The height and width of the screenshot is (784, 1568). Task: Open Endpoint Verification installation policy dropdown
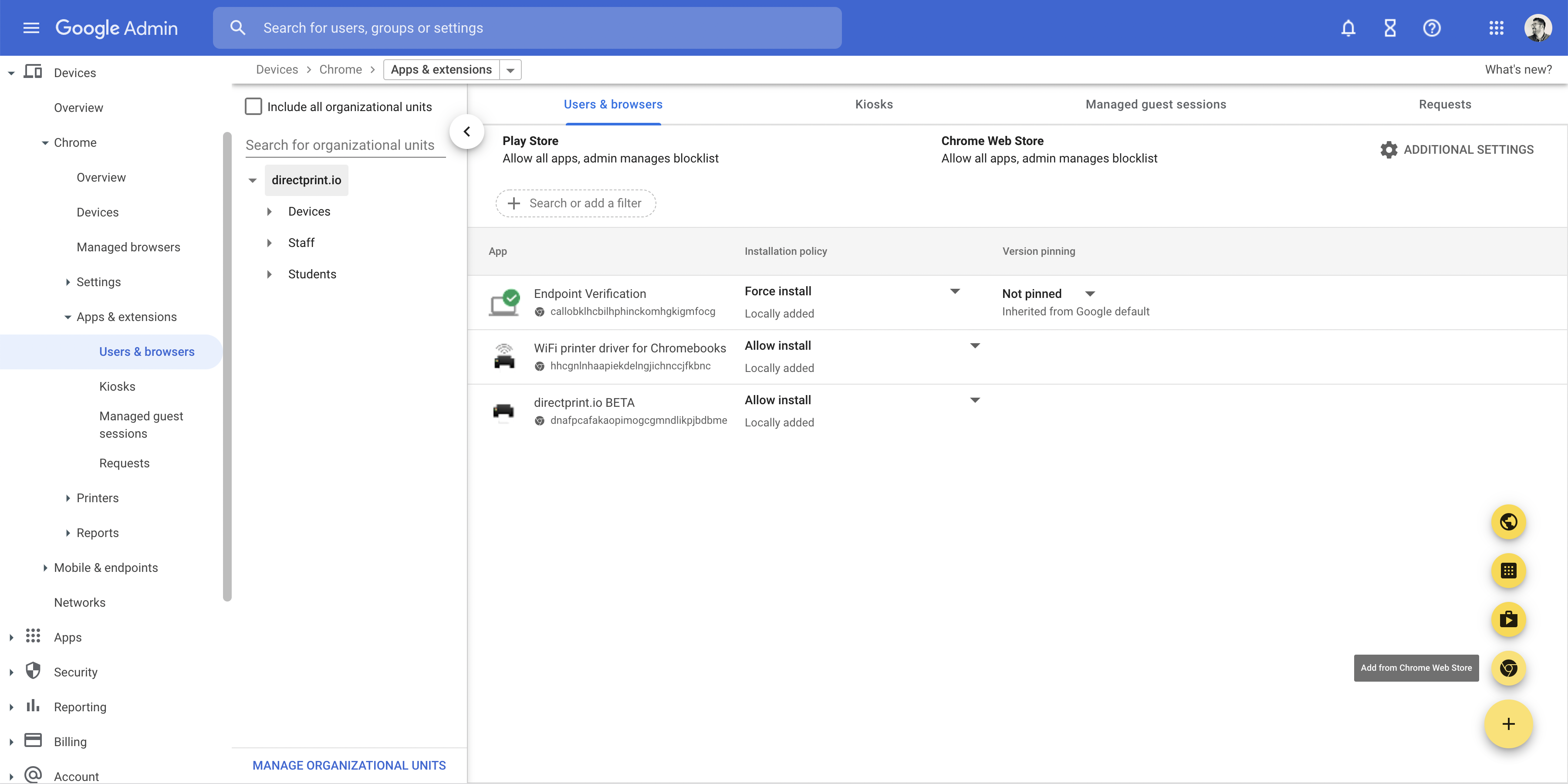click(955, 291)
